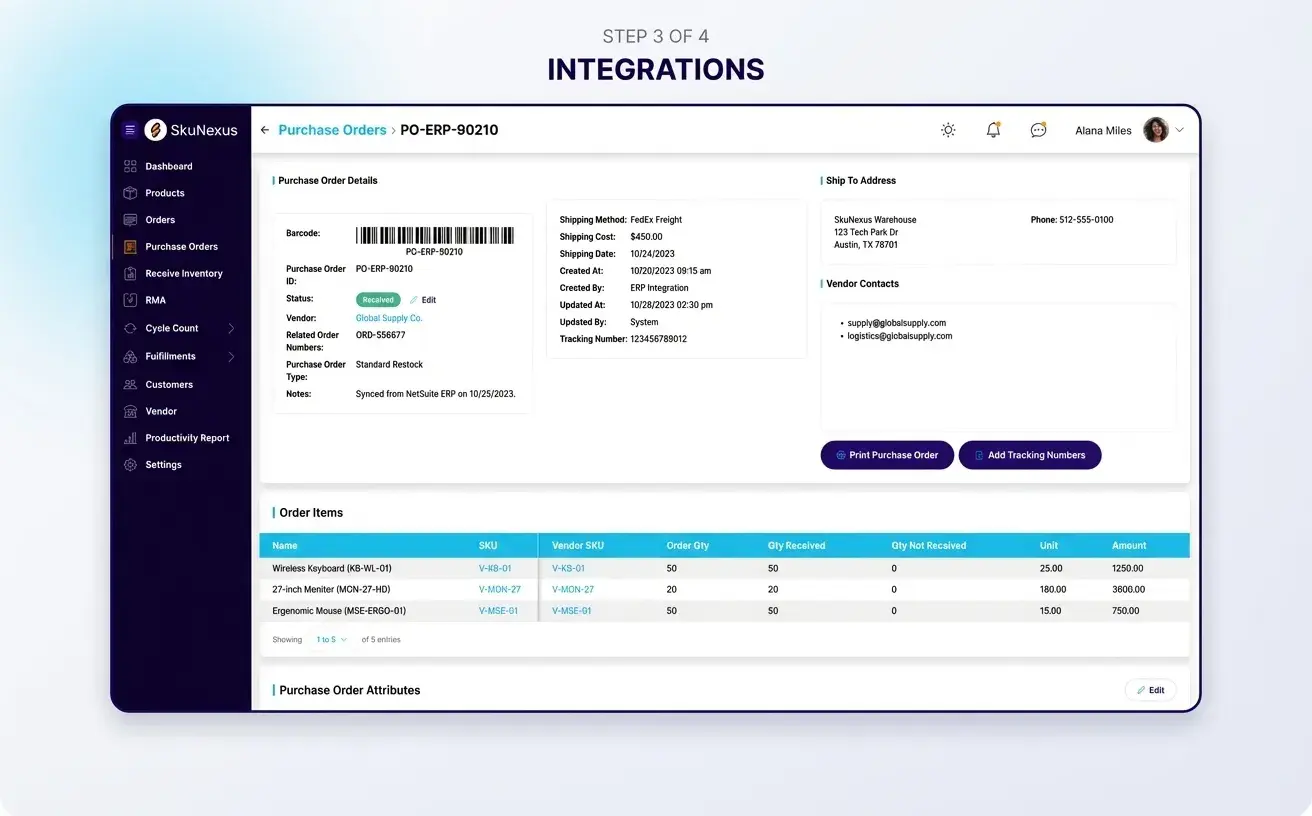The width and height of the screenshot is (1312, 816).
Task: Toggle the sidebar with the hamburger icon
Action: tap(130, 129)
